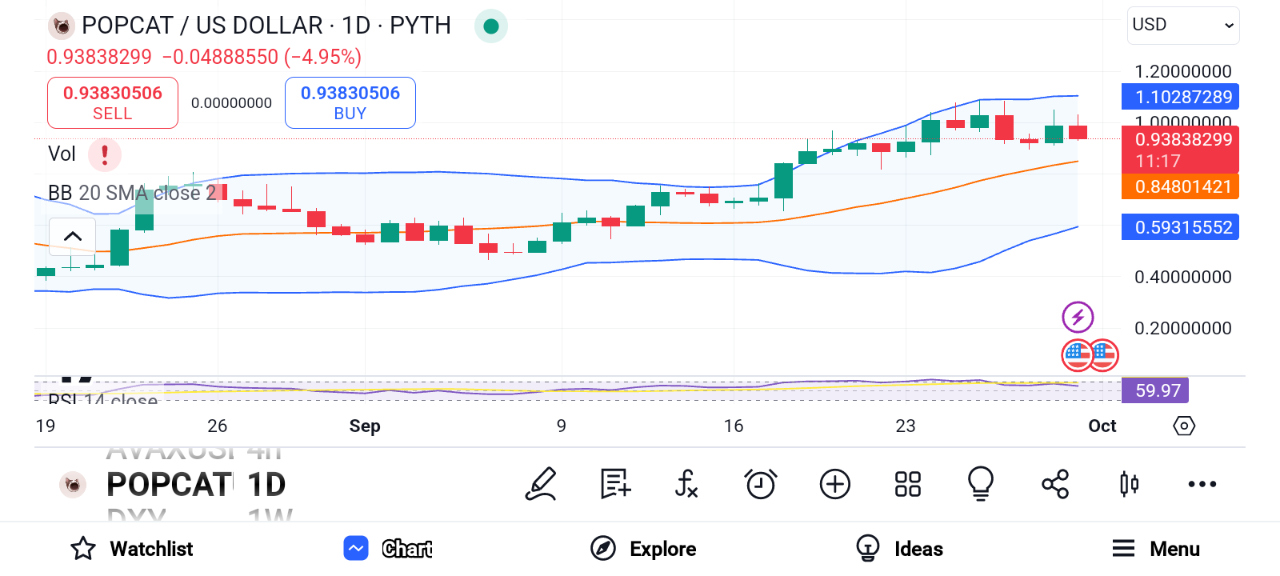Image resolution: width=1280 pixels, height=576 pixels.
Task: Share the chart via share icon
Action: pyautogui.click(x=1055, y=484)
